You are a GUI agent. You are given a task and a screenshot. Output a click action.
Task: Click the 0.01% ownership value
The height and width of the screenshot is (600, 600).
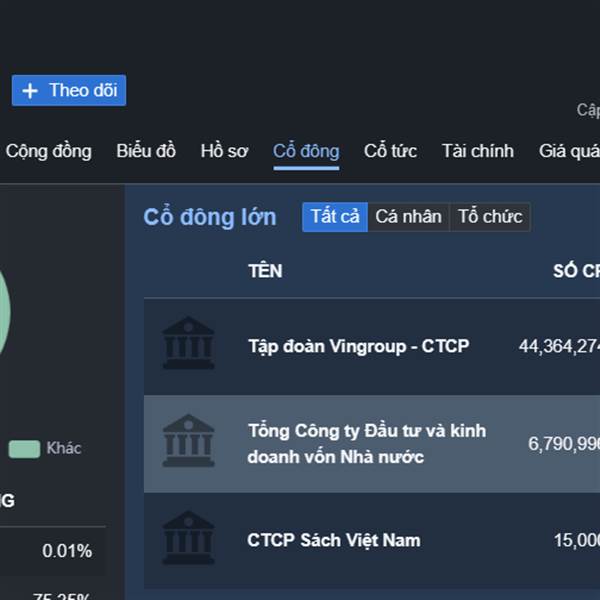(67, 551)
